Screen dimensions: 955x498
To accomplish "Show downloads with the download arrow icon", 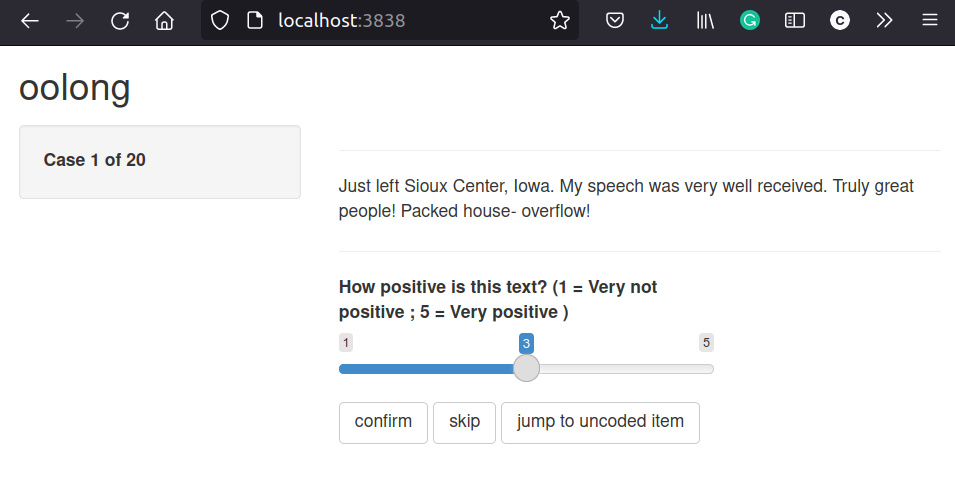I will point(660,21).
